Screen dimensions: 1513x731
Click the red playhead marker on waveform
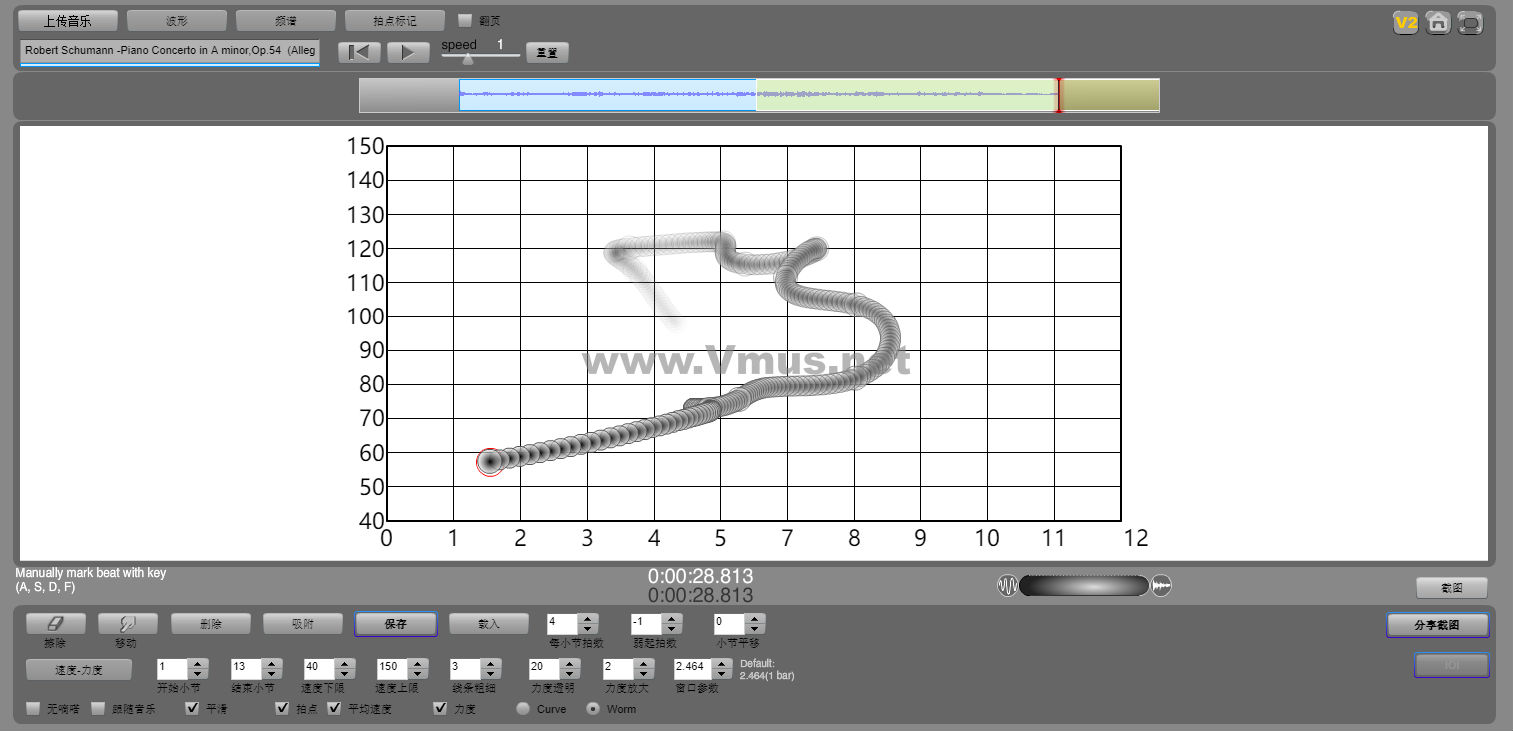pyautogui.click(x=1059, y=95)
